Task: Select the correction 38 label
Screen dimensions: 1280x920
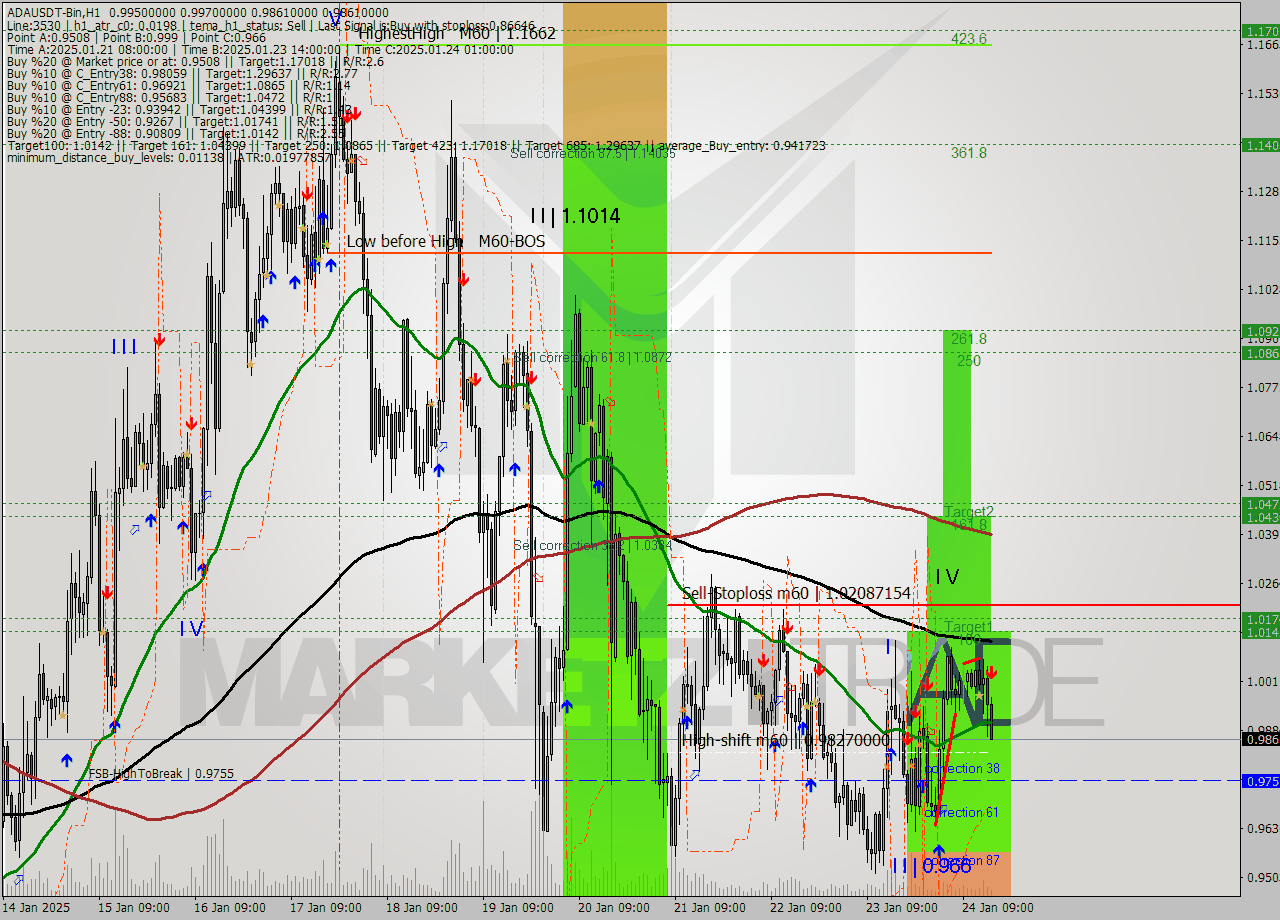Action: tap(962, 768)
